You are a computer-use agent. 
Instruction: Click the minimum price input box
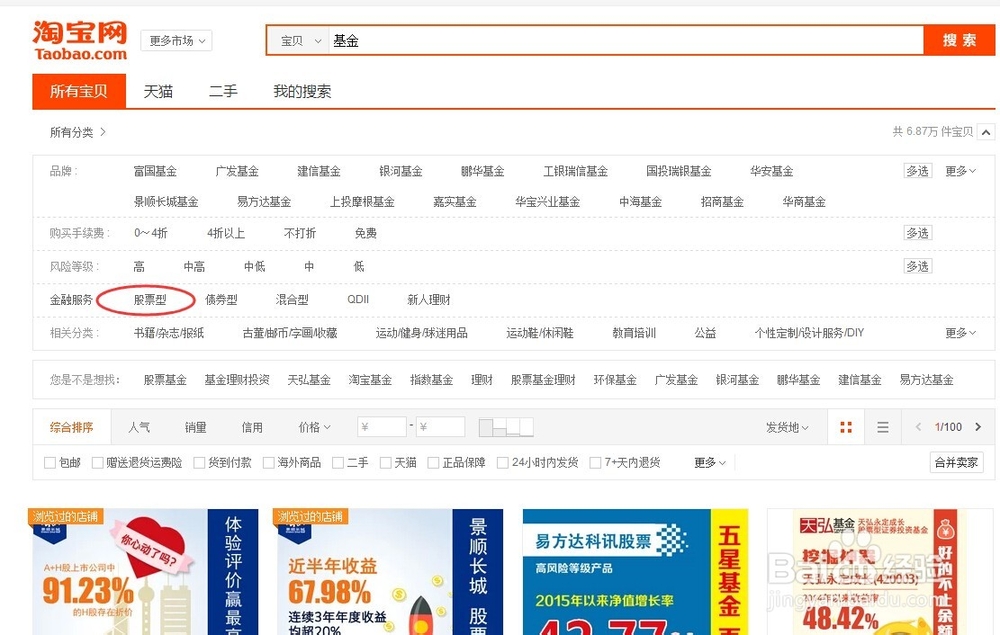click(381, 427)
